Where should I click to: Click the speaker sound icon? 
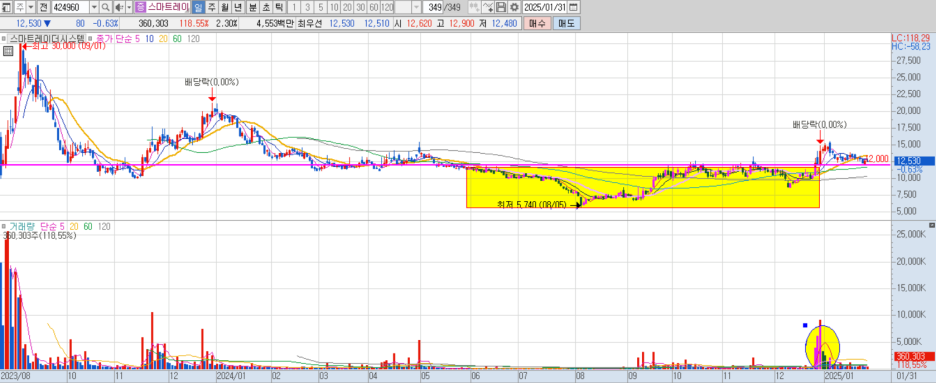pyautogui.click(x=118, y=7)
